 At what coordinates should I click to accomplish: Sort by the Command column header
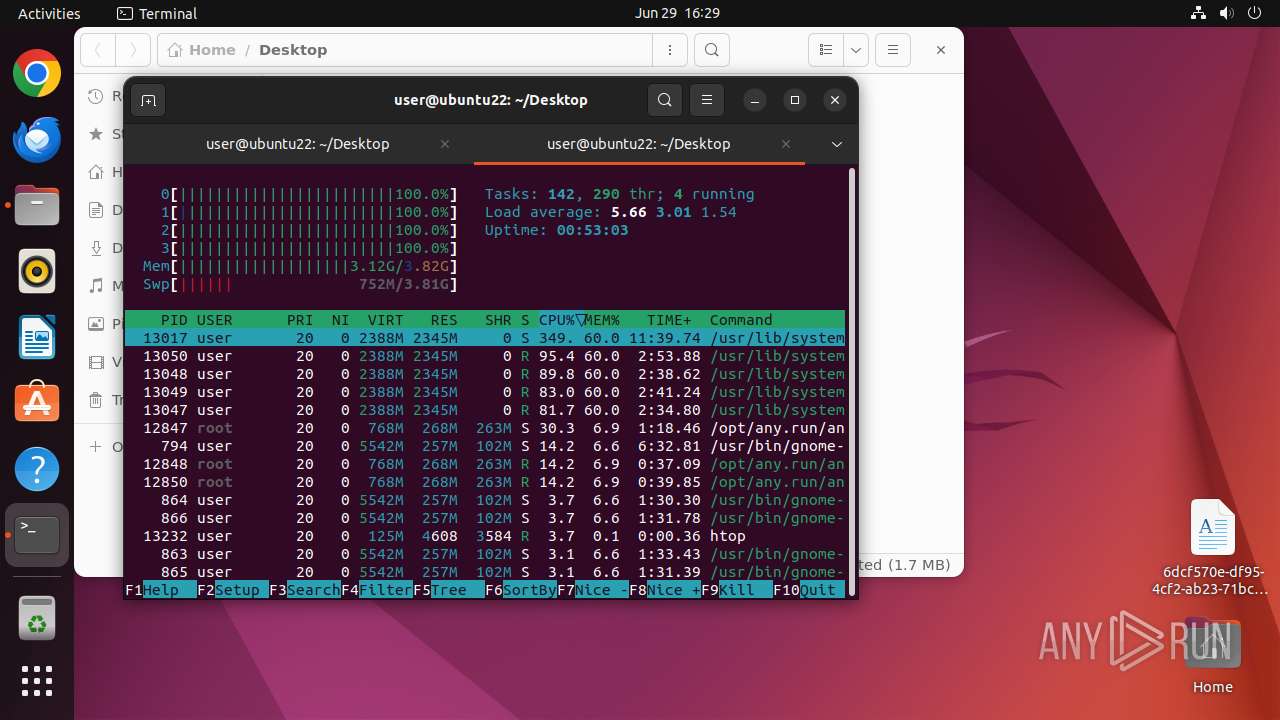tap(741, 320)
